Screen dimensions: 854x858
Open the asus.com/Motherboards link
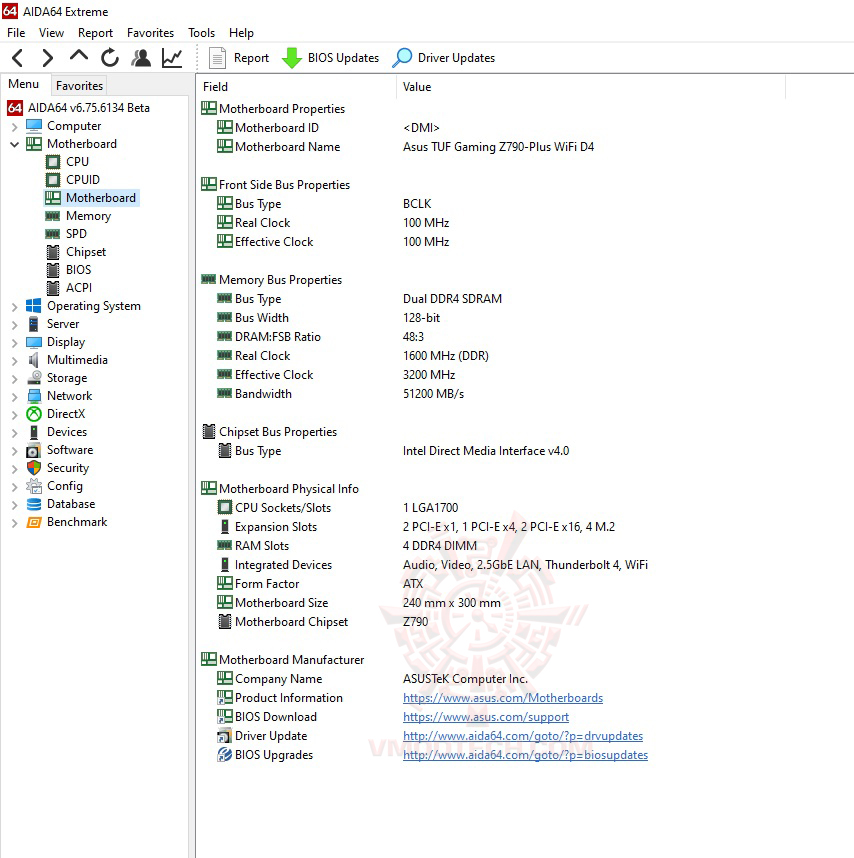coord(503,698)
